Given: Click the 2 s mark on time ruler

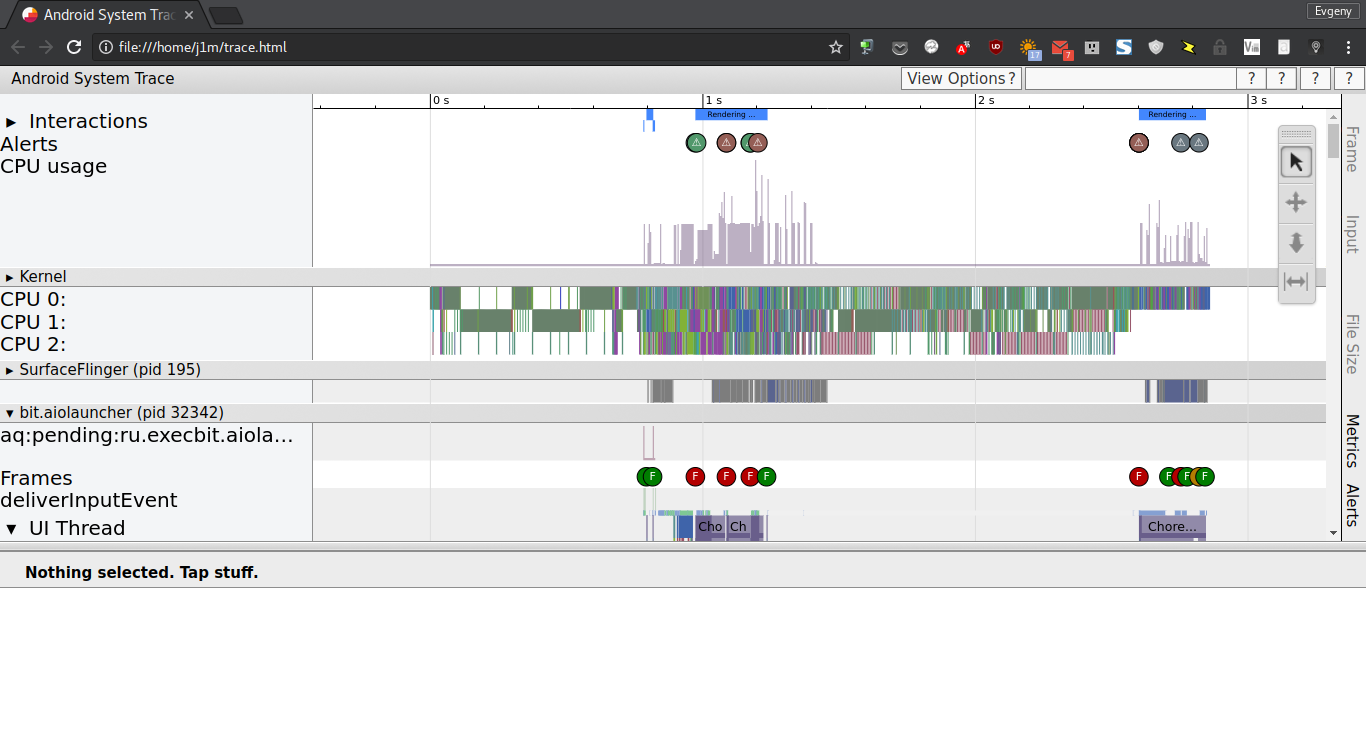Looking at the screenshot, I should click(x=986, y=100).
